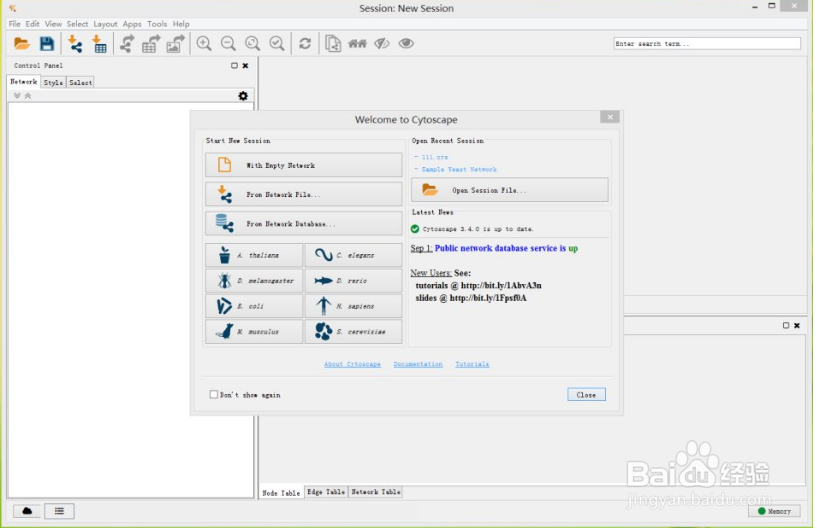Close Welcome dialog with X button
This screenshot has width=817, height=528.
coord(610,117)
